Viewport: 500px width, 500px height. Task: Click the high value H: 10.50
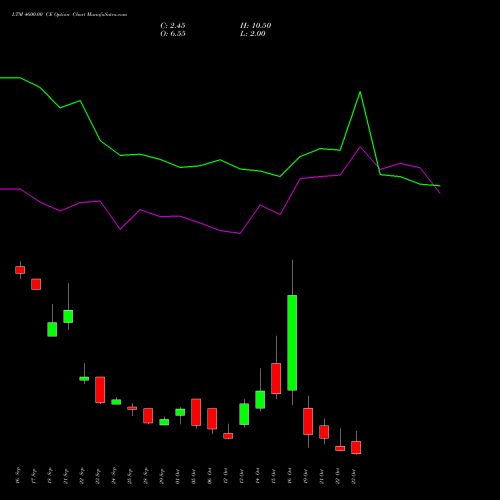(x=255, y=26)
